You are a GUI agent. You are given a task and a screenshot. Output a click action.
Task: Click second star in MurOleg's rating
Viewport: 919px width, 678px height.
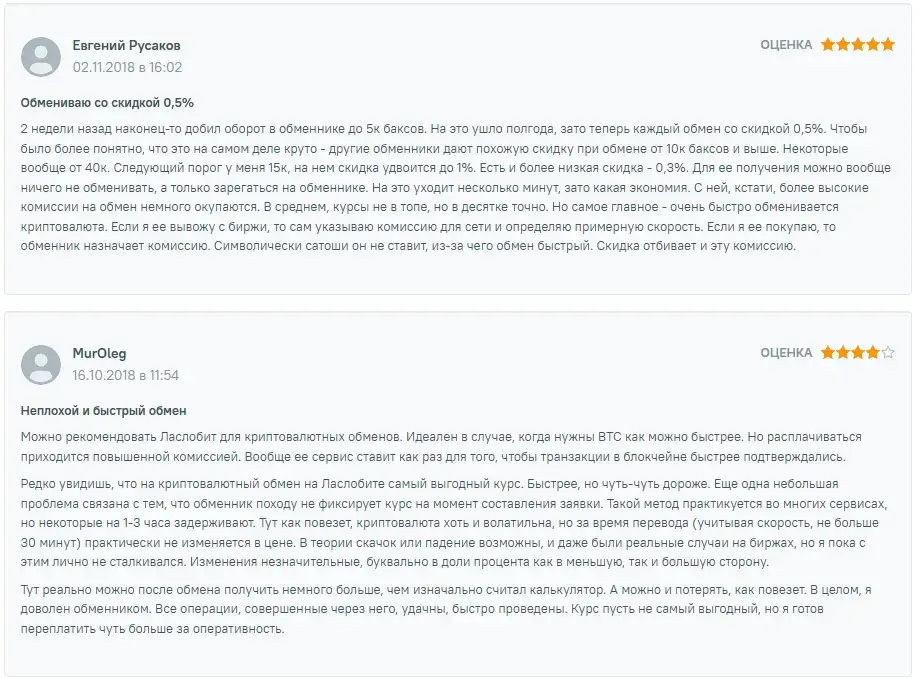tap(843, 353)
